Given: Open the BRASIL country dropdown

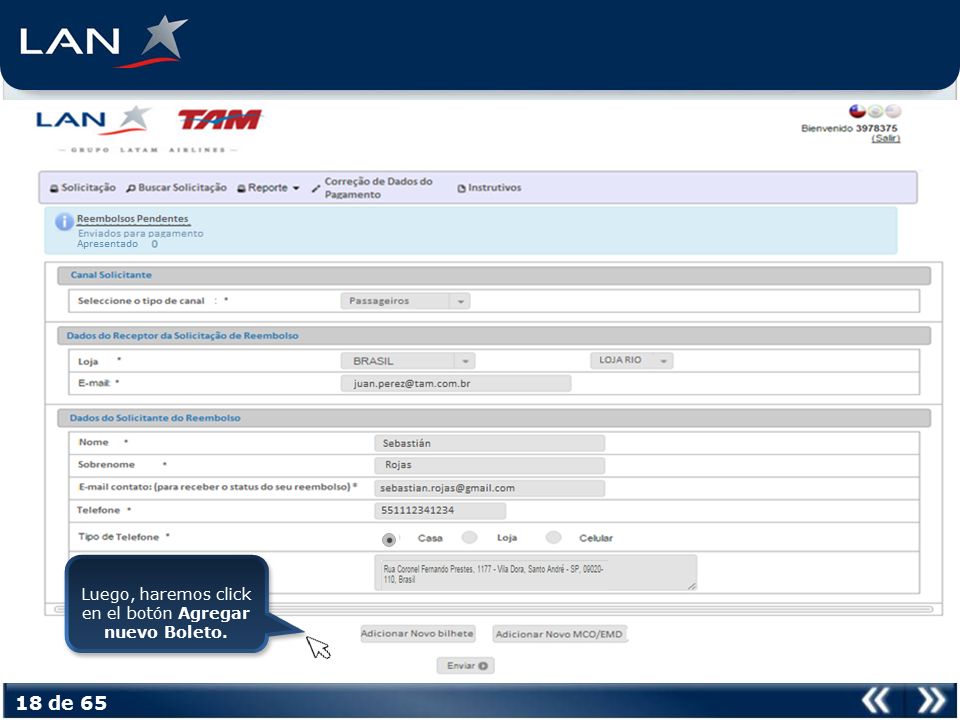Looking at the screenshot, I should [x=408, y=361].
